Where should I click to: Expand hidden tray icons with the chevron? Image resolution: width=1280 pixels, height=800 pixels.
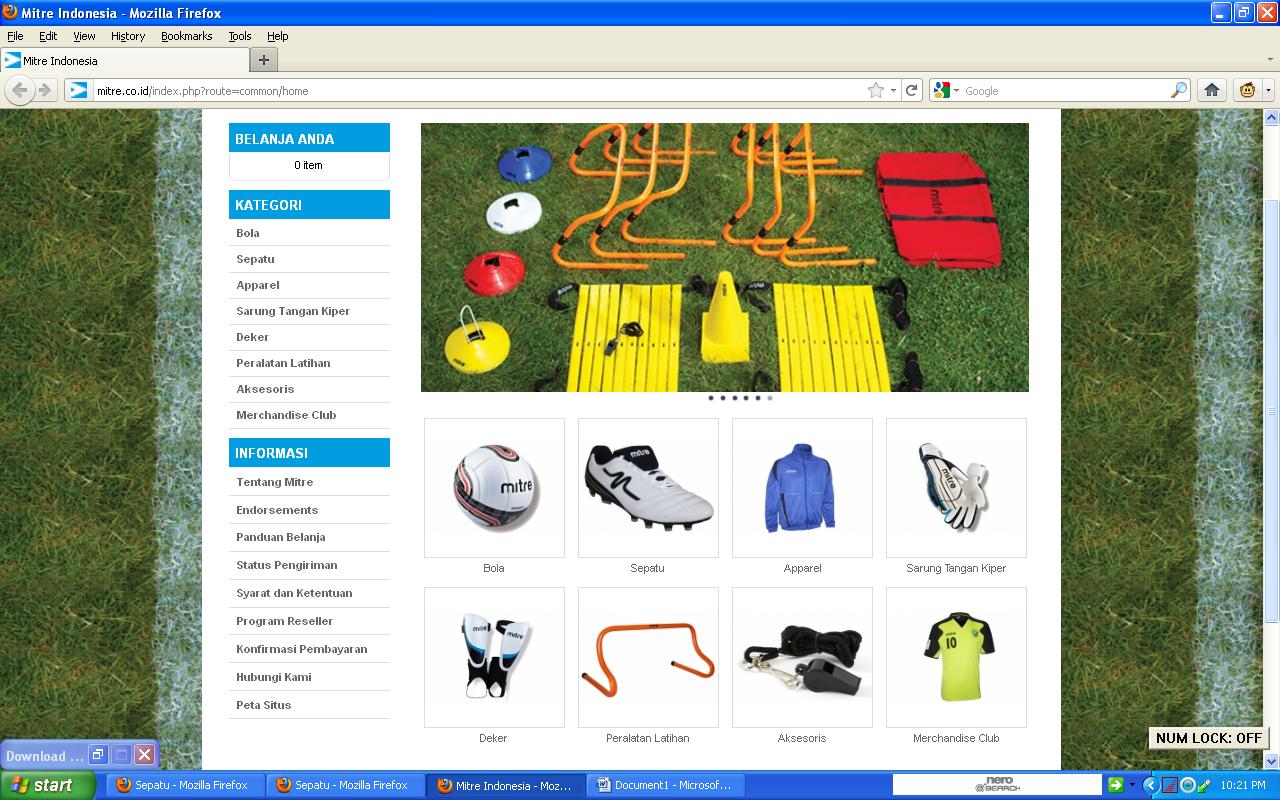1150,785
